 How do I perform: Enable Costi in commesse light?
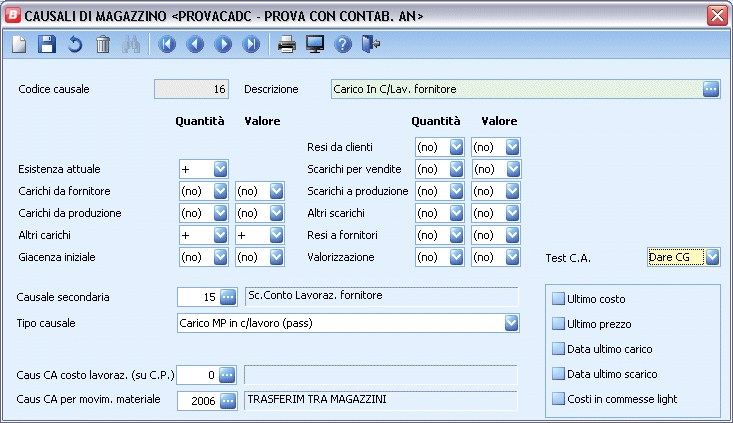[558, 399]
